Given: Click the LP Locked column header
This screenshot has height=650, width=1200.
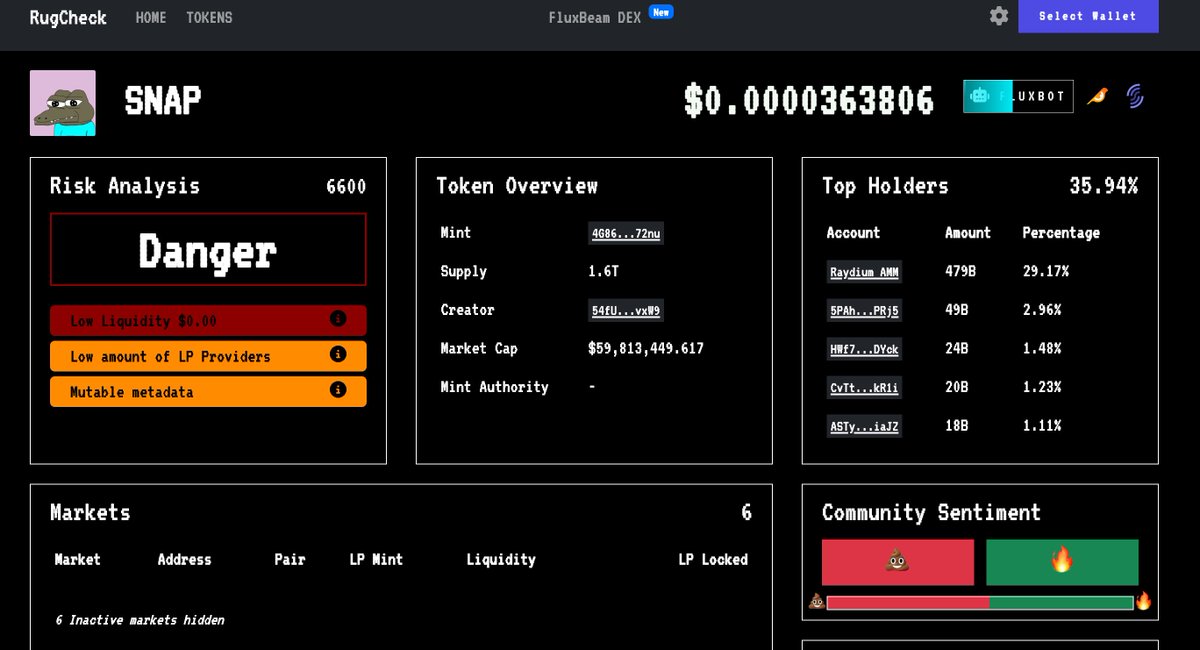Looking at the screenshot, I should [713, 559].
